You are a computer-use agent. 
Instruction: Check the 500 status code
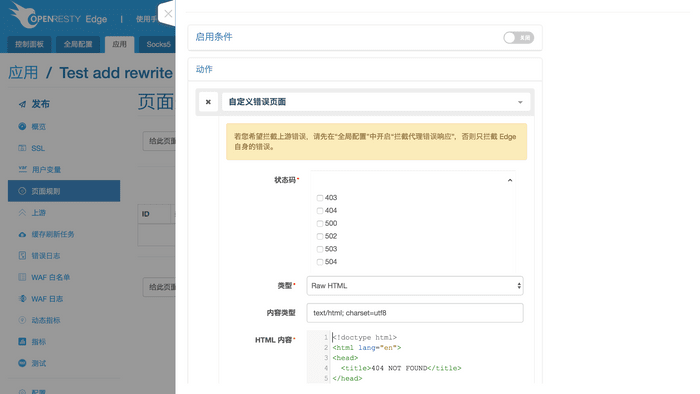[x=320, y=224]
